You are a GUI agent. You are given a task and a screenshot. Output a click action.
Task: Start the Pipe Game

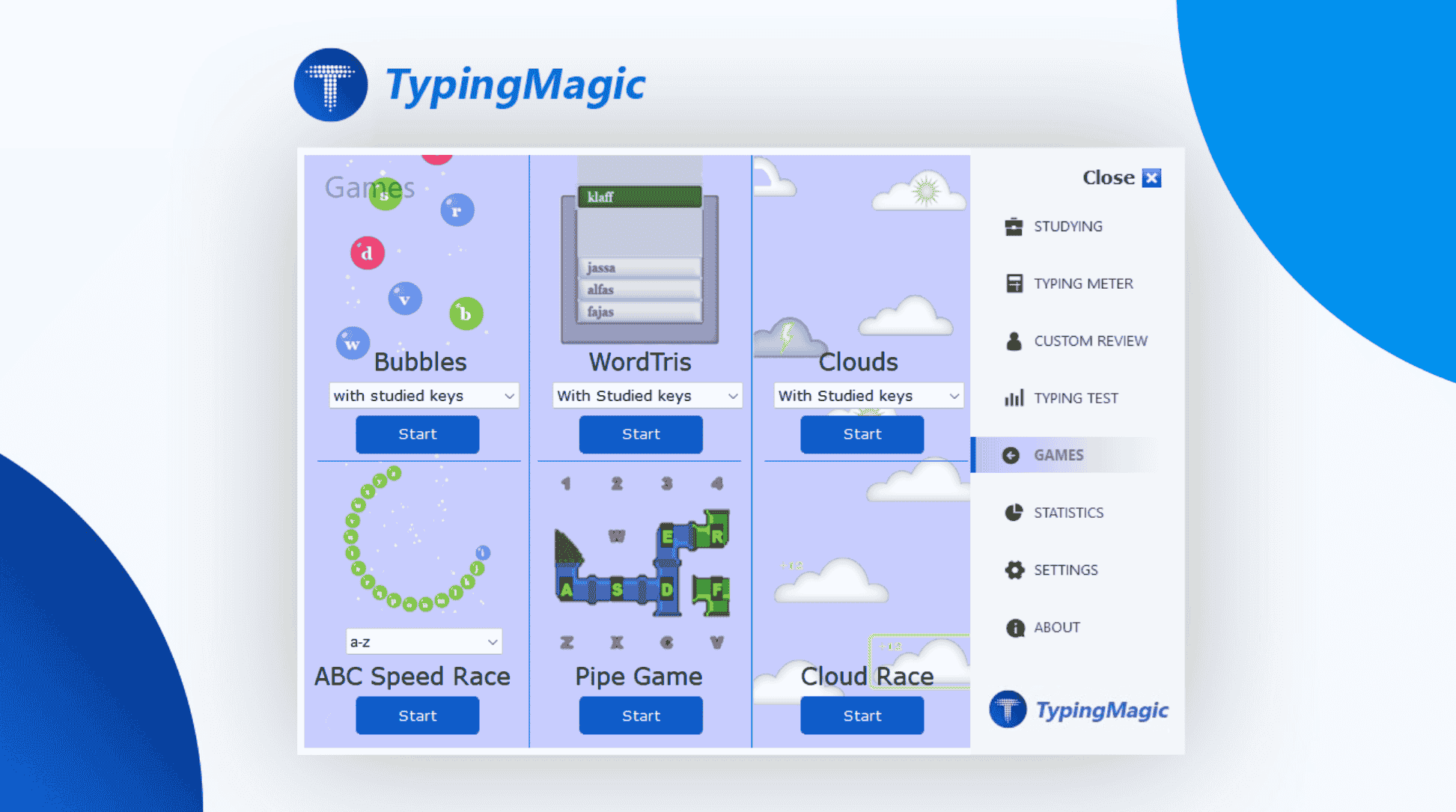click(x=640, y=715)
